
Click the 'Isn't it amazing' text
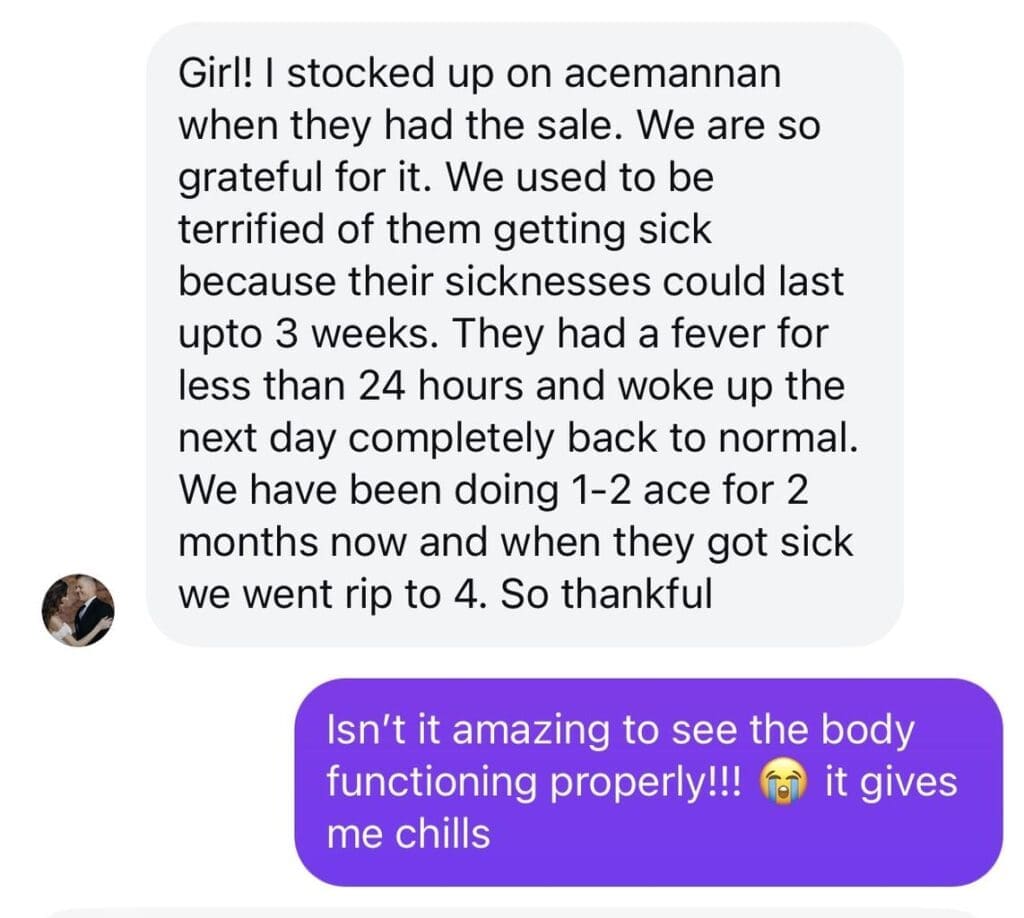point(468,729)
